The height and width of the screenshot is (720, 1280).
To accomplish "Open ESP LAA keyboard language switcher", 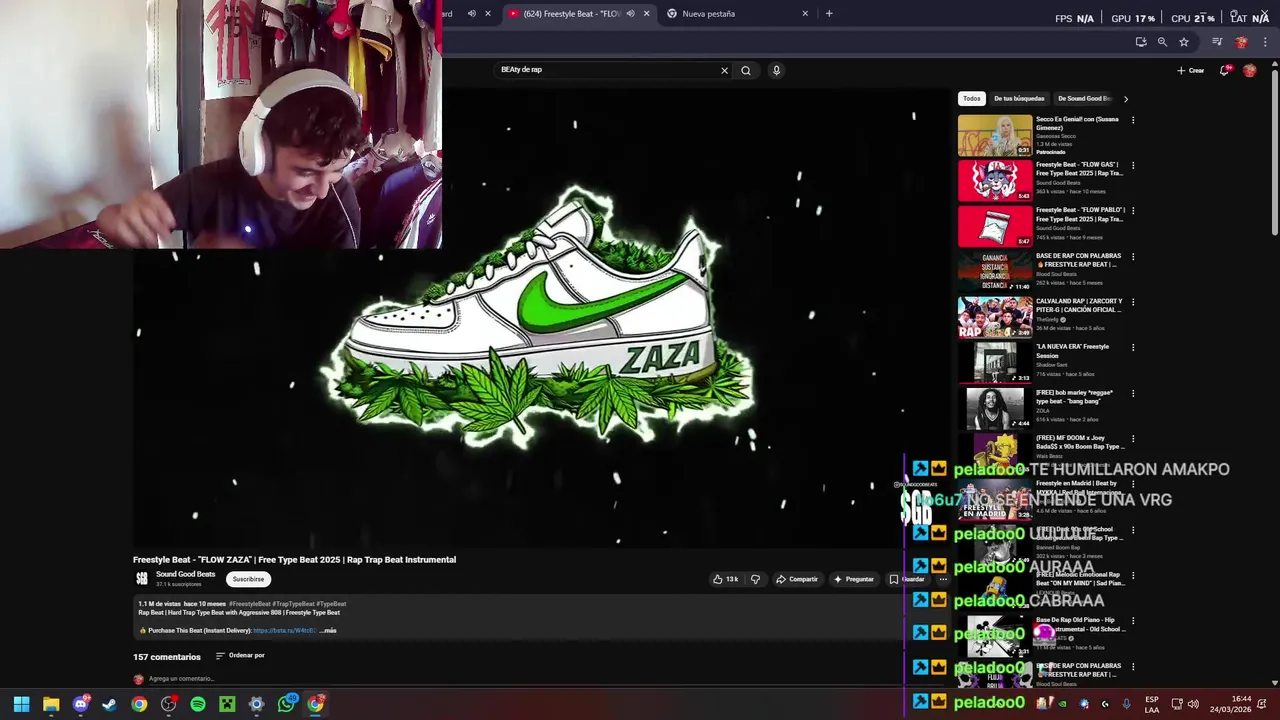I will point(1152,704).
